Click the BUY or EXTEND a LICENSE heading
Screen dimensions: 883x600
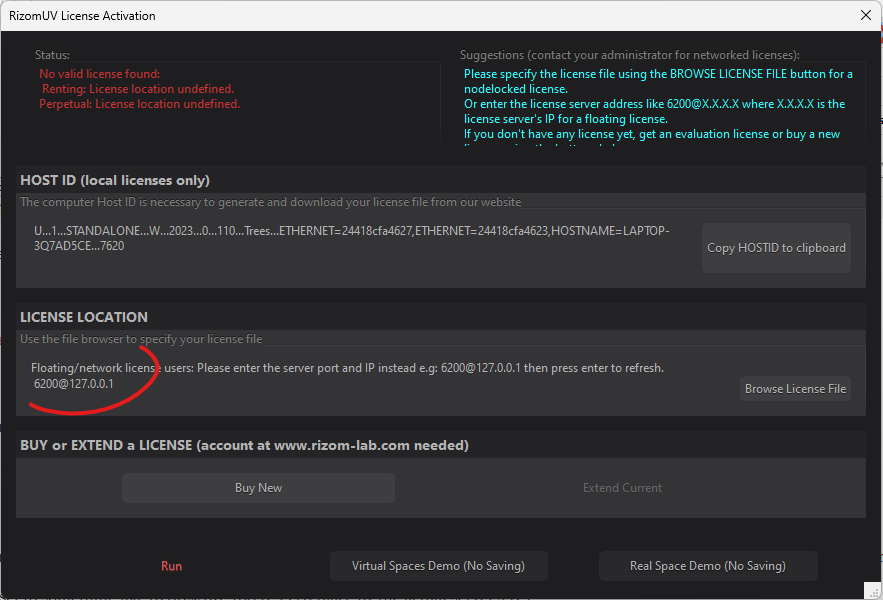point(244,446)
